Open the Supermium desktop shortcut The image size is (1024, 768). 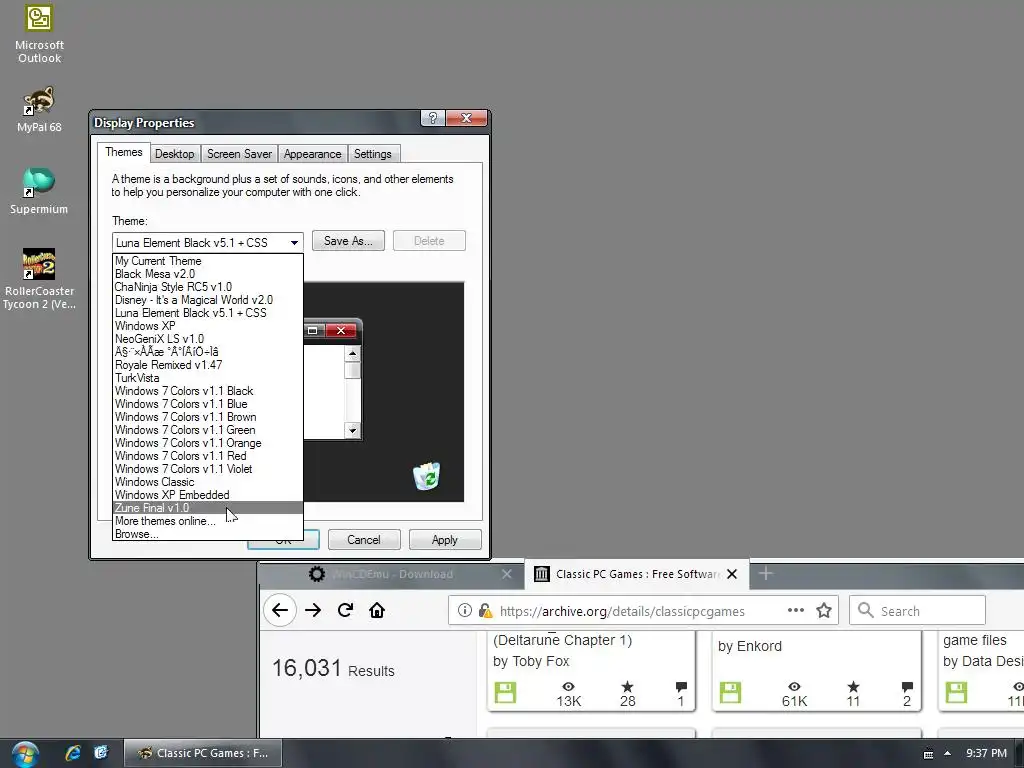point(39,191)
